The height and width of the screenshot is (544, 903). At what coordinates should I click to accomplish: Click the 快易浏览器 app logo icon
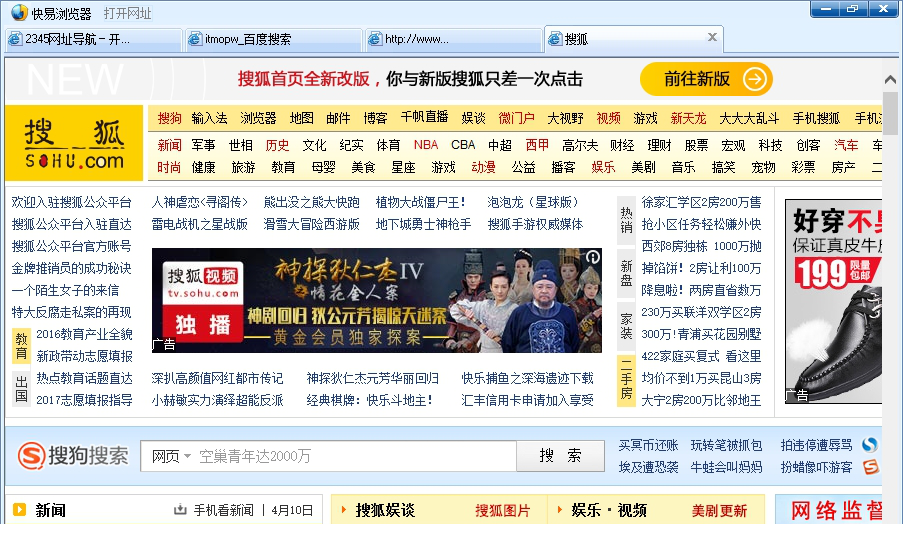[19, 12]
